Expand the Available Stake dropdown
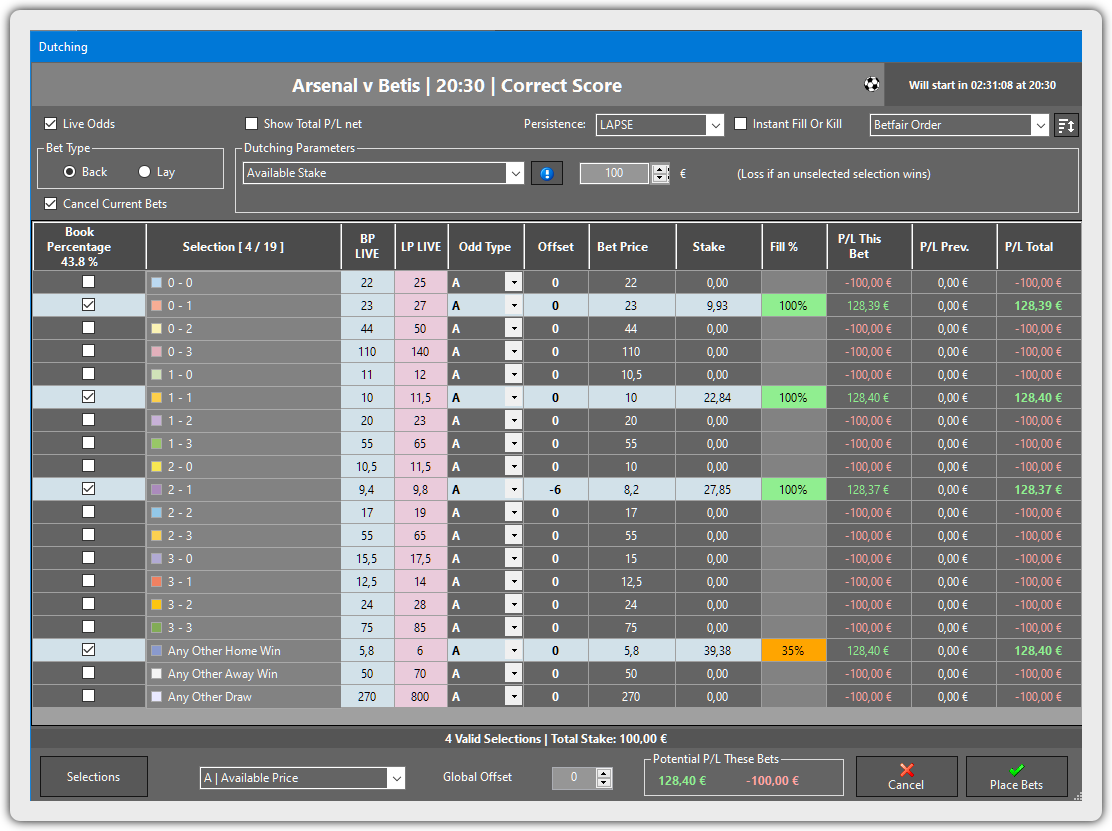1112x831 pixels. coord(515,173)
